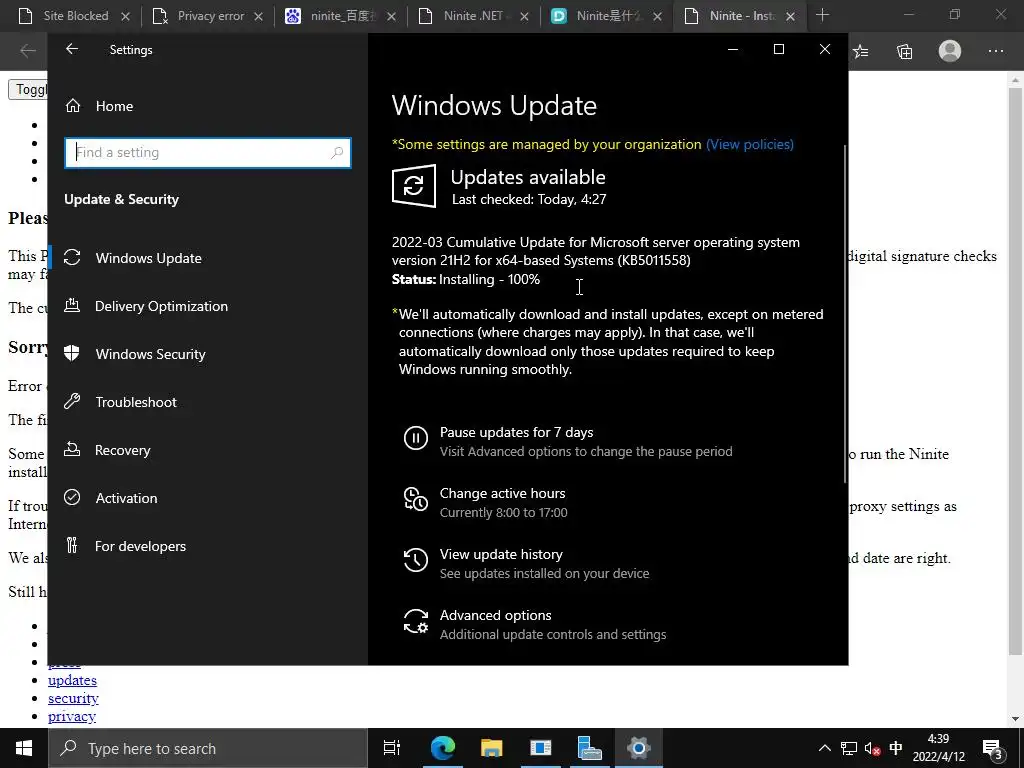Click the updates link on Ninite page
This screenshot has height=768, width=1024.
[x=72, y=680]
